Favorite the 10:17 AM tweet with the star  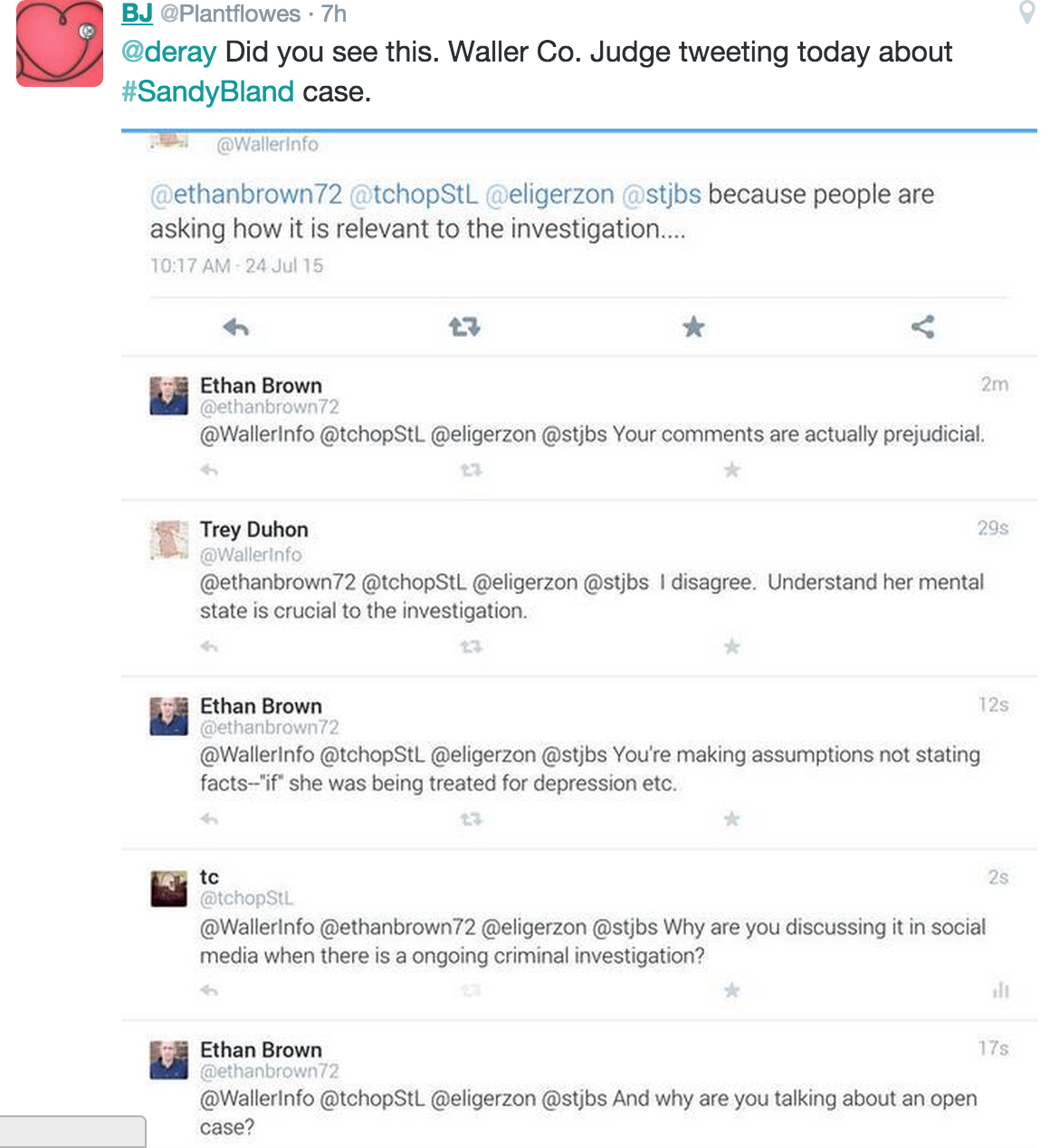pyautogui.click(x=693, y=327)
